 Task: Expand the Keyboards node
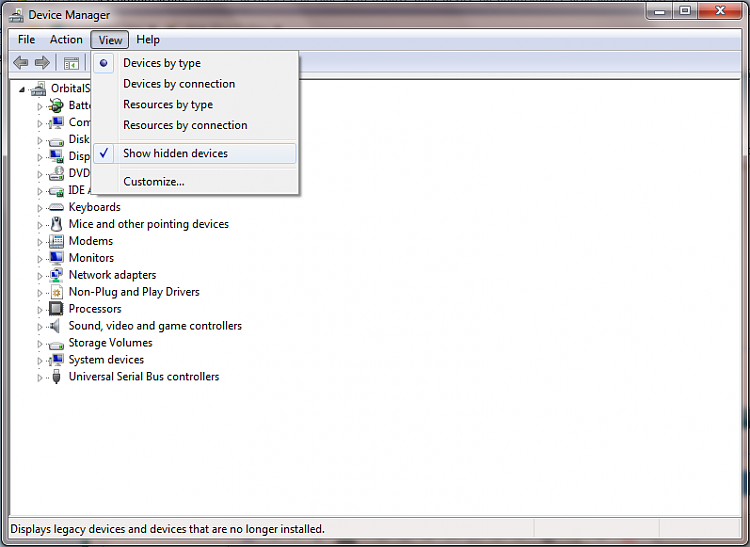tap(40, 208)
